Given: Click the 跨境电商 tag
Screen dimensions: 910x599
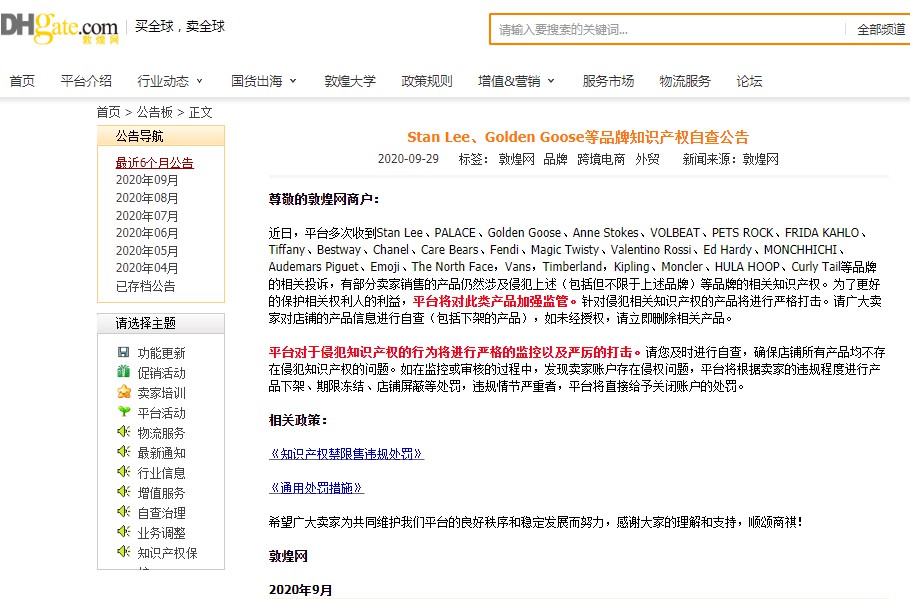Looking at the screenshot, I should 601,159.
